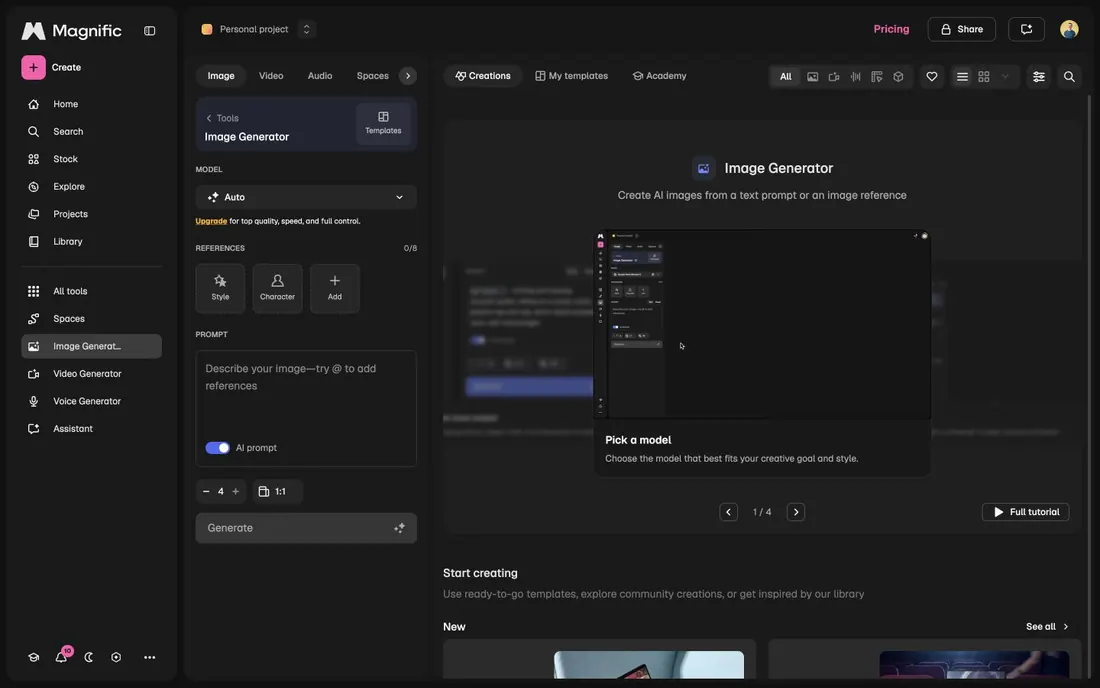1100x688 pixels.
Task: Switch to the Spaces tab
Action: pyautogui.click(x=373, y=76)
